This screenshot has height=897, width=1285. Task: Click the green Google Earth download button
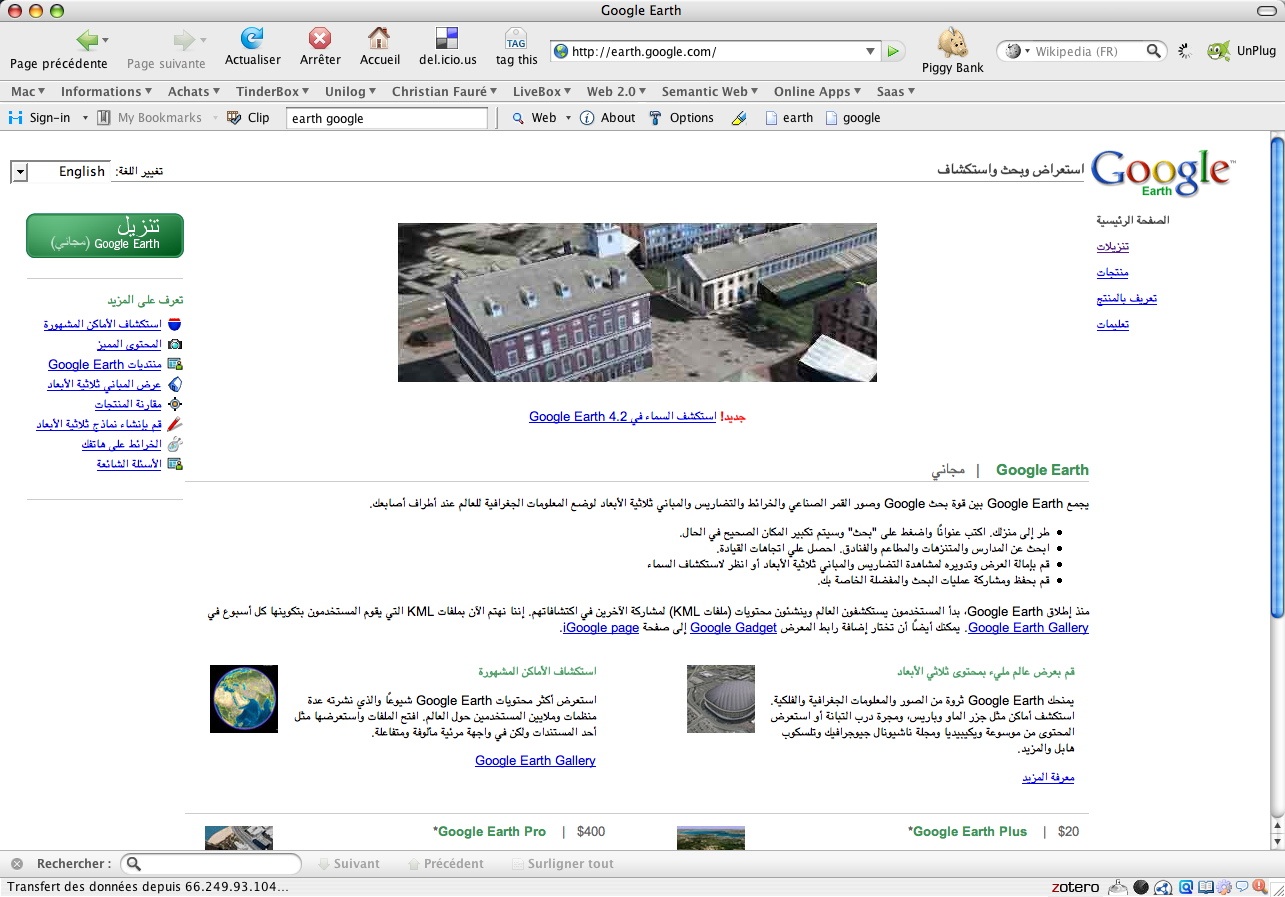[x=105, y=235]
